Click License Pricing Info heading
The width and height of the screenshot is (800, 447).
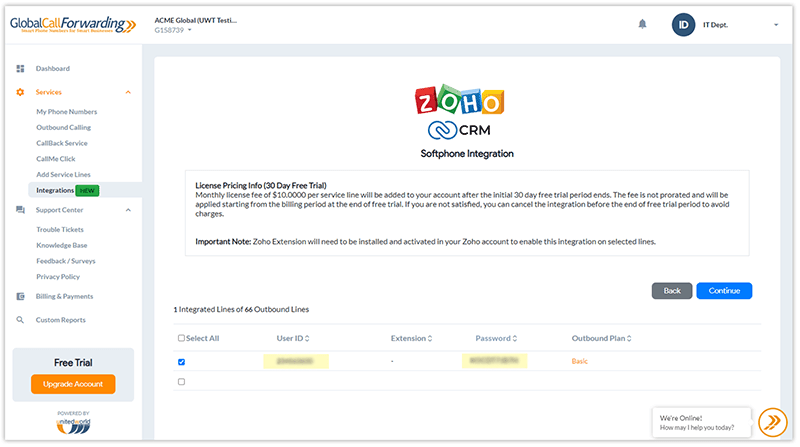point(261,186)
